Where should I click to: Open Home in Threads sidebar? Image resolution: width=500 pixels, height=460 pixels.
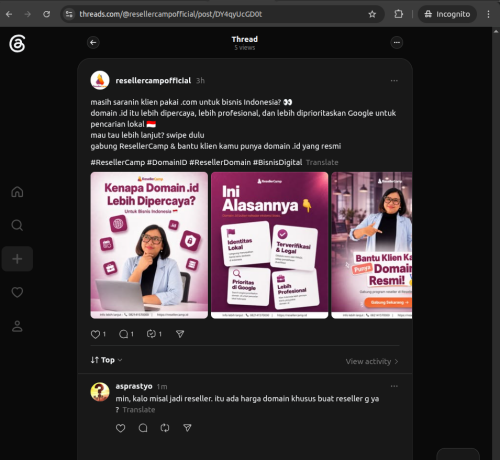tap(17, 192)
